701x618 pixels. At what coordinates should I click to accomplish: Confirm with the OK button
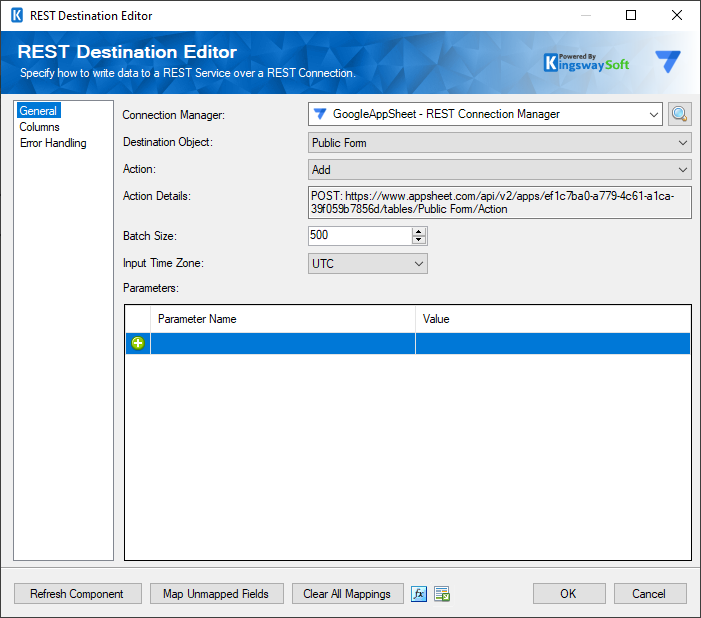[x=569, y=594]
